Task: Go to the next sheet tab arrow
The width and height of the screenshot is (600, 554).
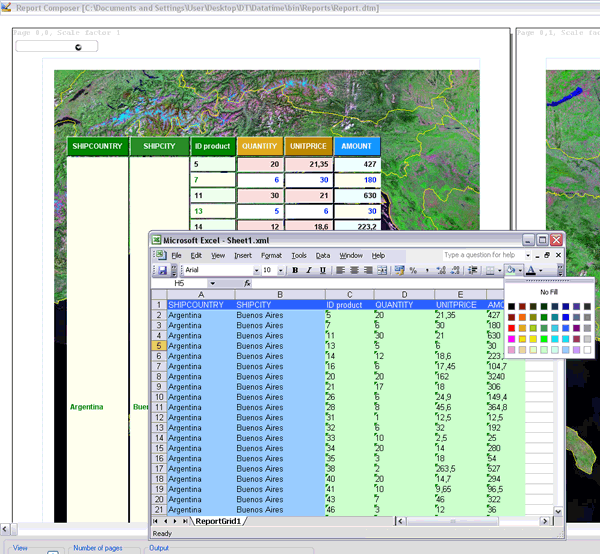Action: [x=175, y=521]
